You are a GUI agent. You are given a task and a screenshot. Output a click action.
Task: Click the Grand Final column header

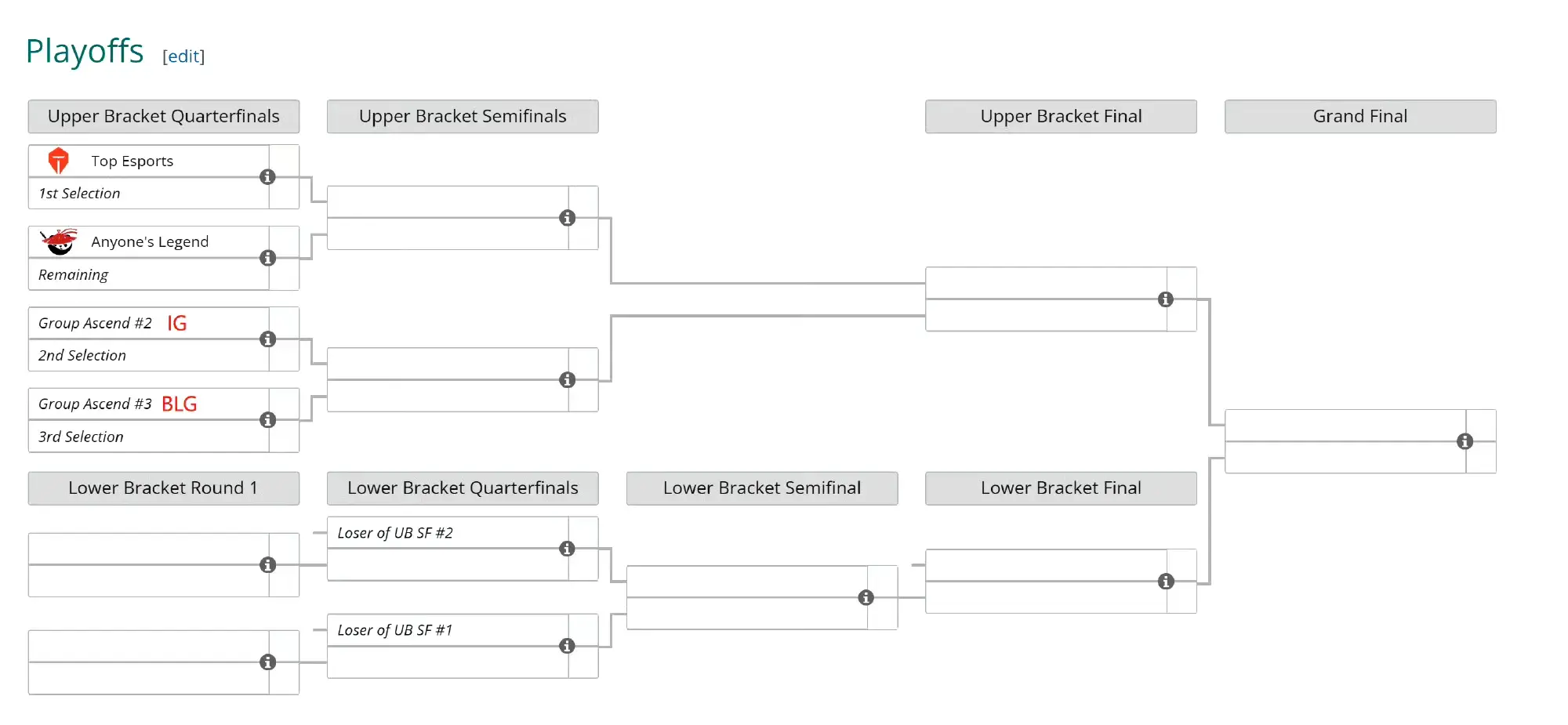tap(1360, 116)
